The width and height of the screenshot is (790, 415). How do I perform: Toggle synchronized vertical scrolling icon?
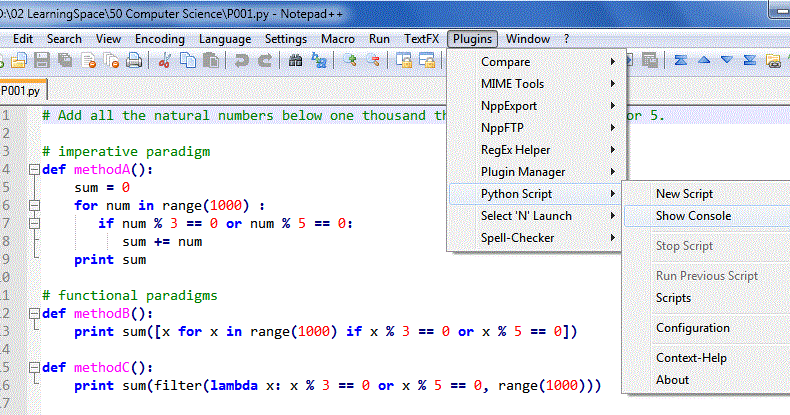point(404,61)
